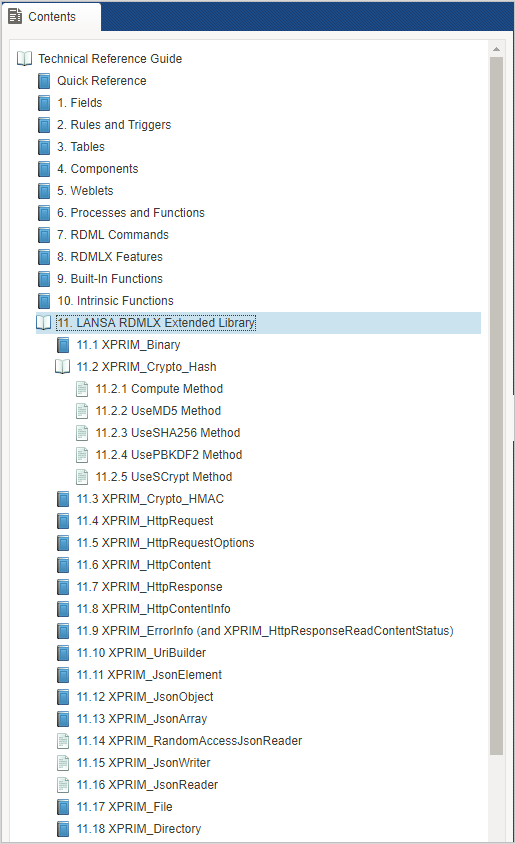The width and height of the screenshot is (516, 844).
Task: Select 11.9 XPRIM_ErrorInfo entry
Action: [x=265, y=631]
